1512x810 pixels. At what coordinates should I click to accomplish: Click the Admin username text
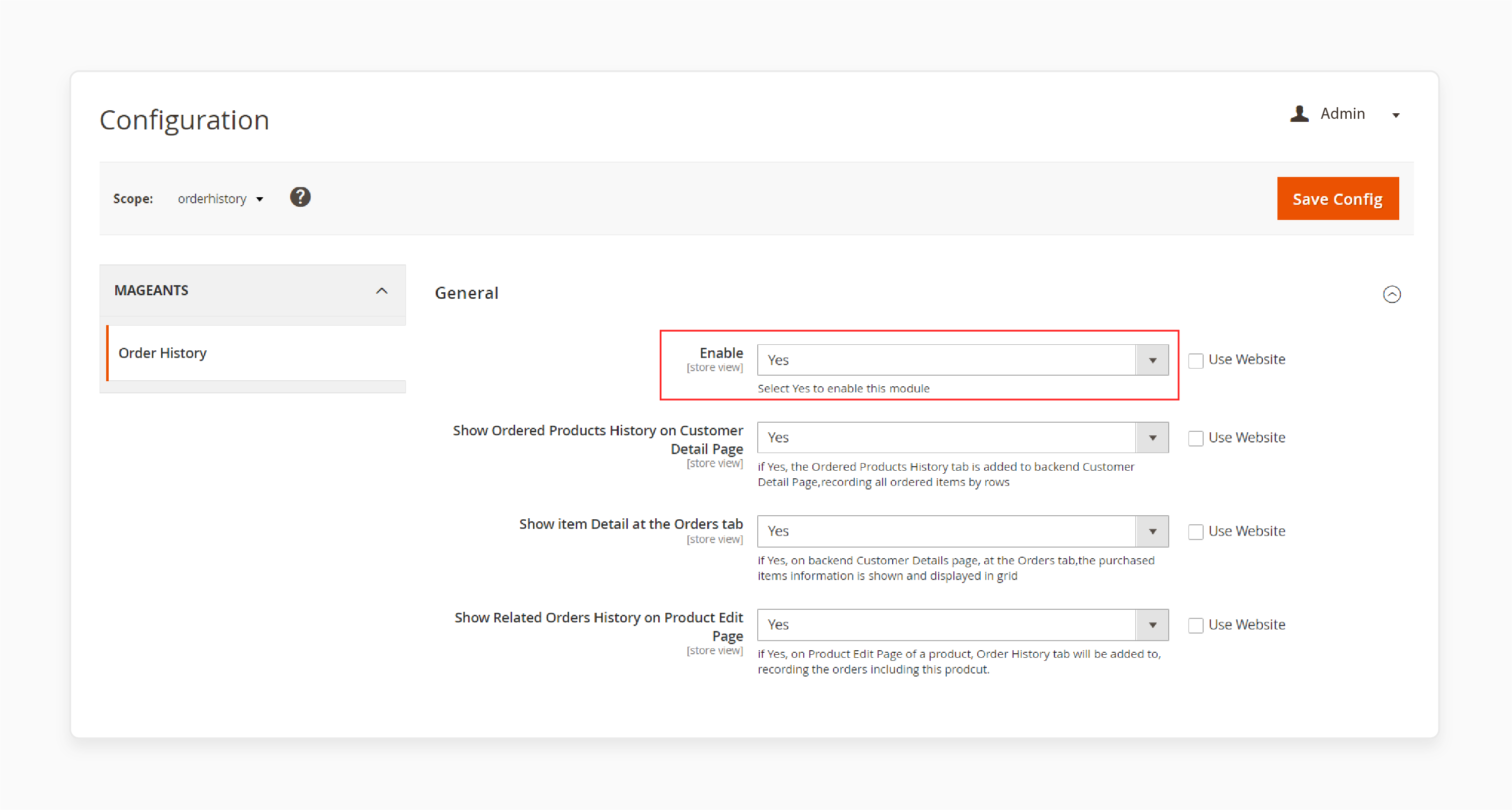pos(1342,114)
